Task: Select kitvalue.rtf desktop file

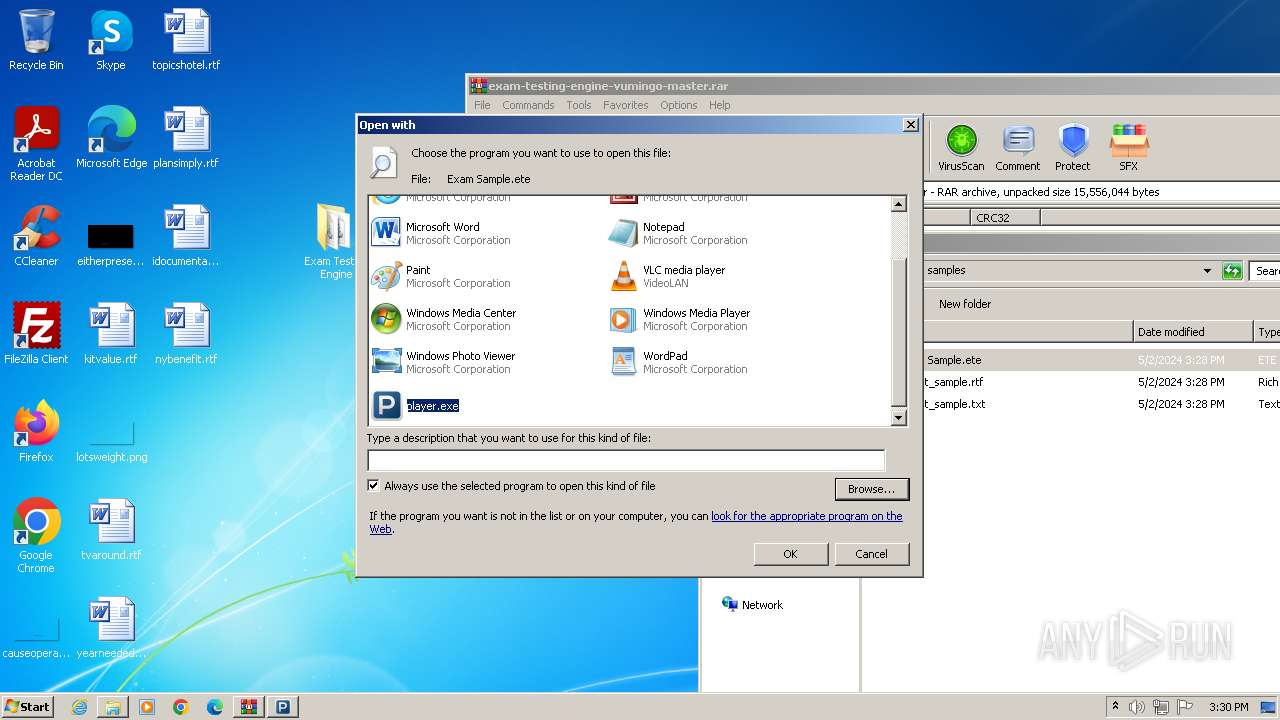Action: click(111, 334)
